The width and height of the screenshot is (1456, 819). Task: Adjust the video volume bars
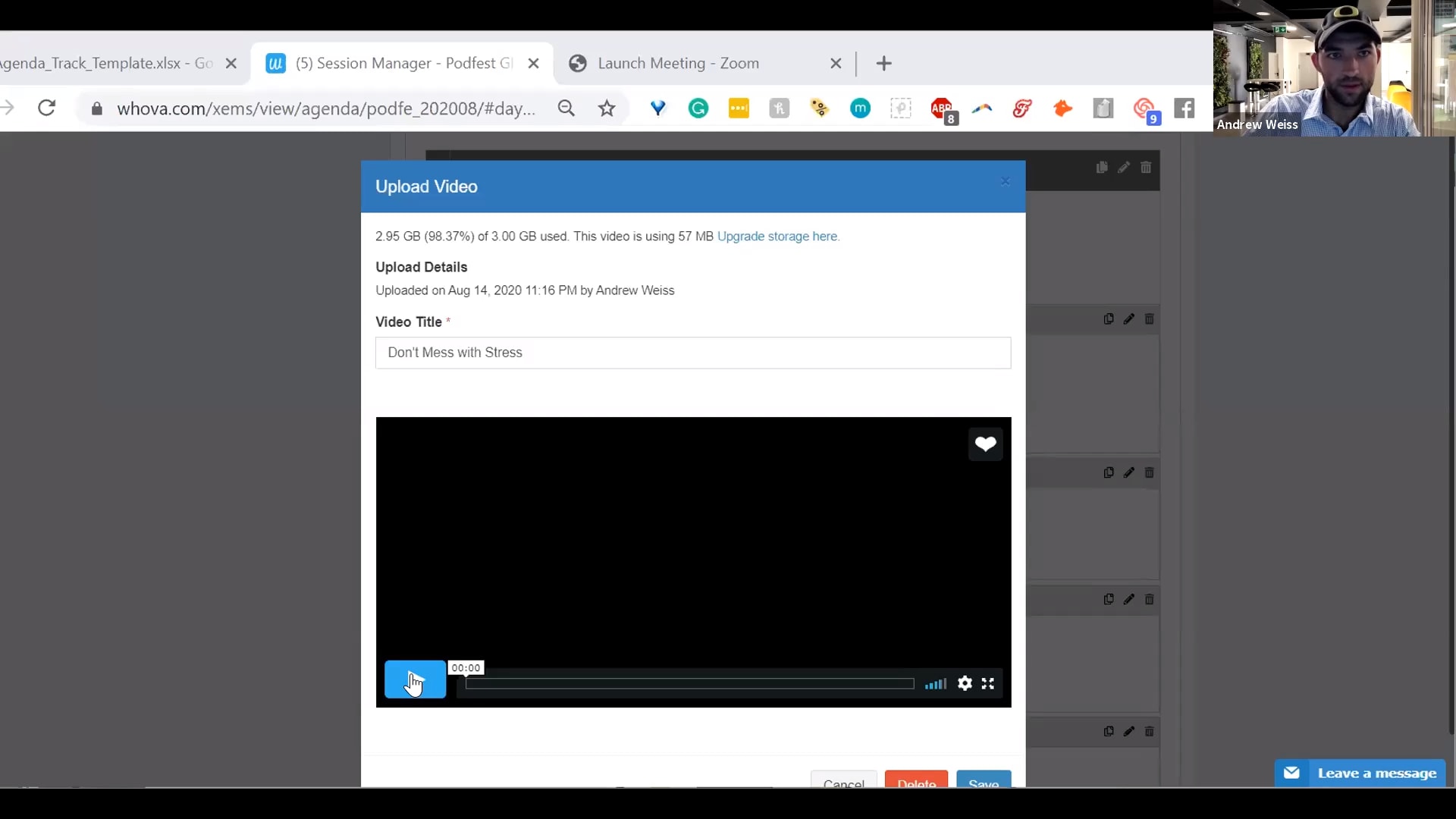[935, 684]
